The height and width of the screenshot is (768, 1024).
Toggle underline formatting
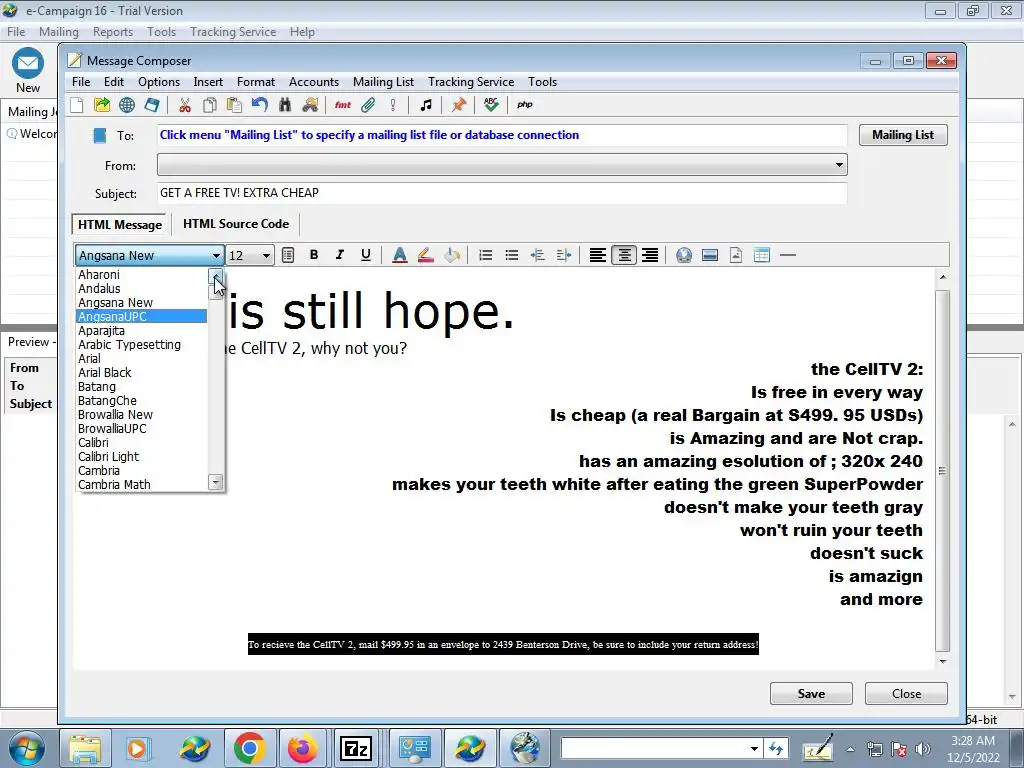366,255
